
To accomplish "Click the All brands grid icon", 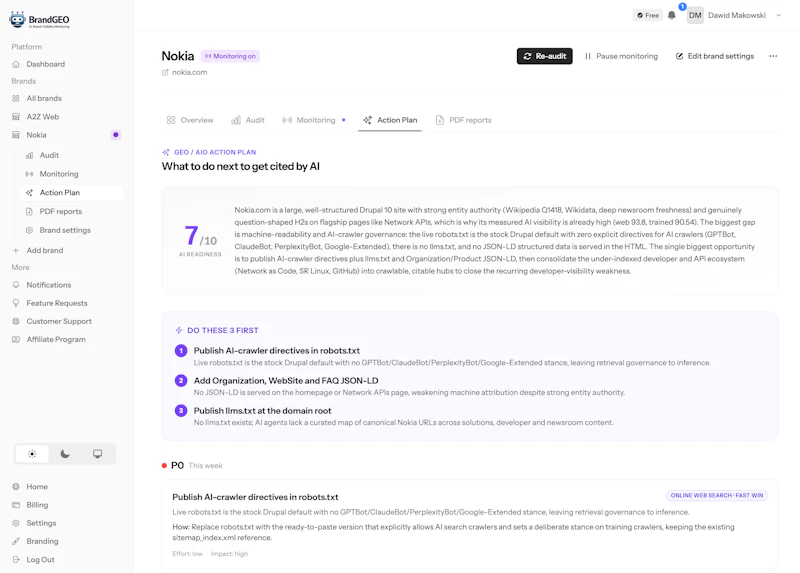I will pos(16,98).
